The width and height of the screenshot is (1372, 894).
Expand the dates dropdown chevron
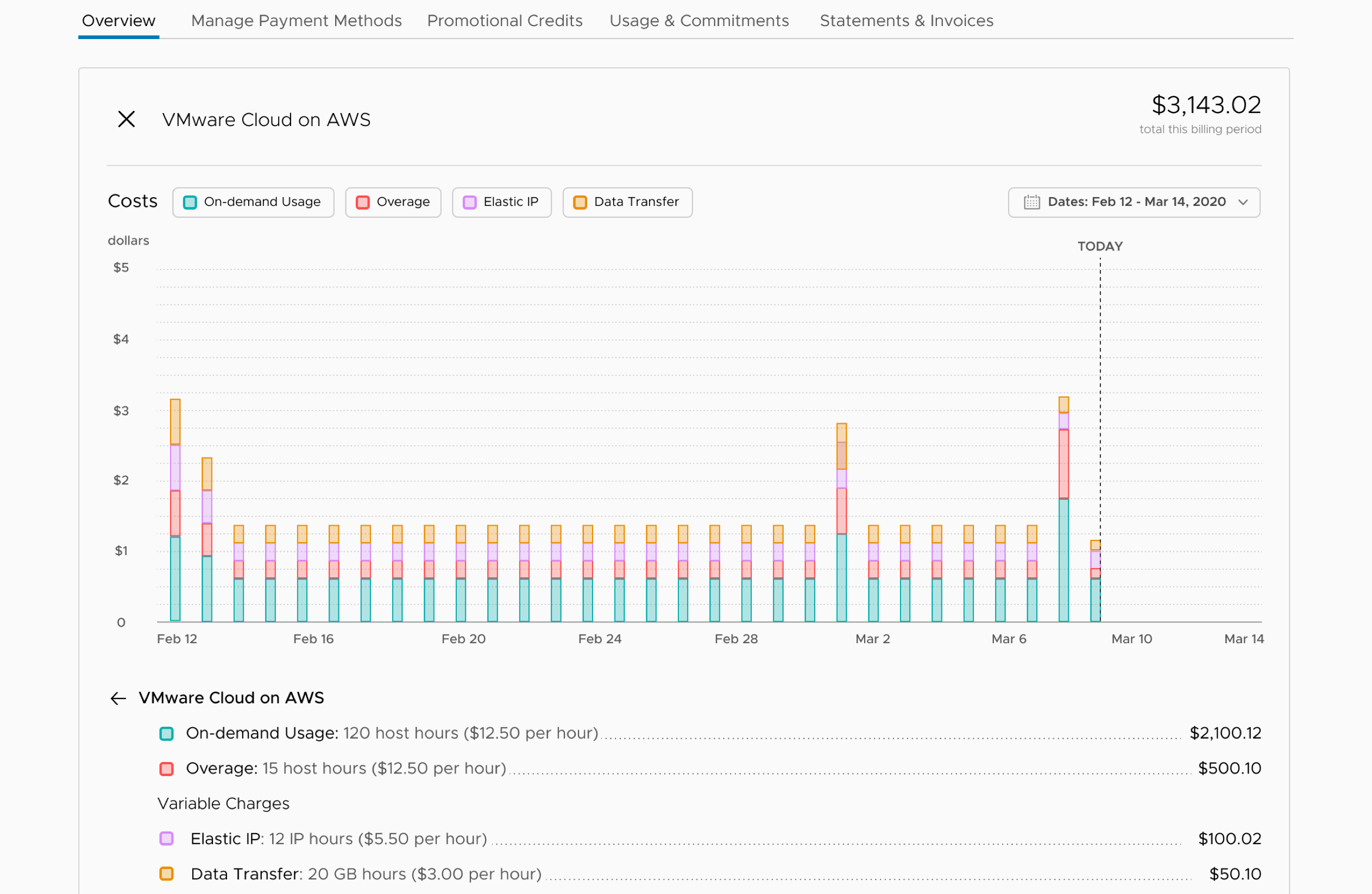coord(1243,202)
